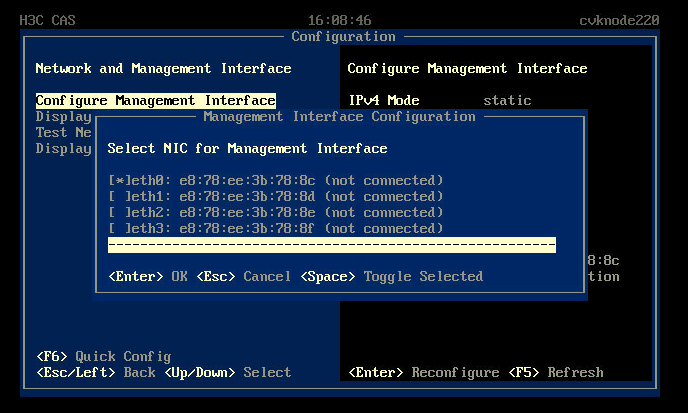Viewport: 688px width, 413px height.
Task: Open the partially hidden Test Ne menu entry
Action: click(63, 133)
